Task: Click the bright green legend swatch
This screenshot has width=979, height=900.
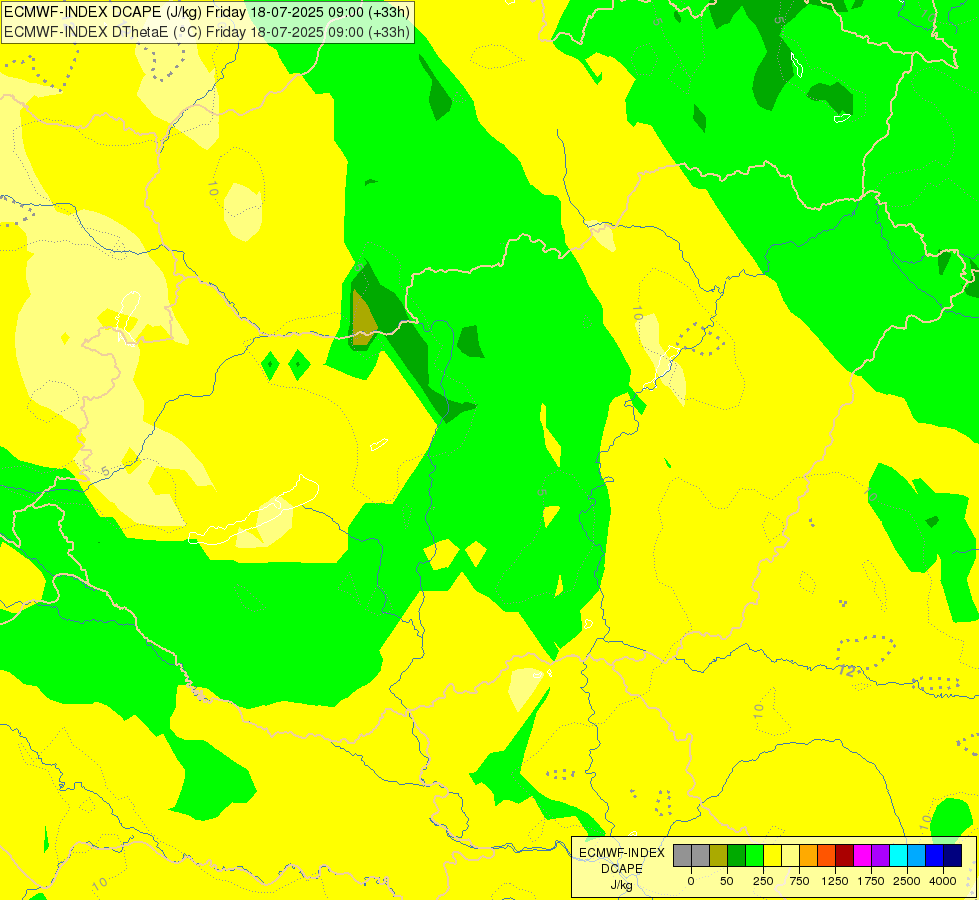Action: pyautogui.click(x=754, y=855)
